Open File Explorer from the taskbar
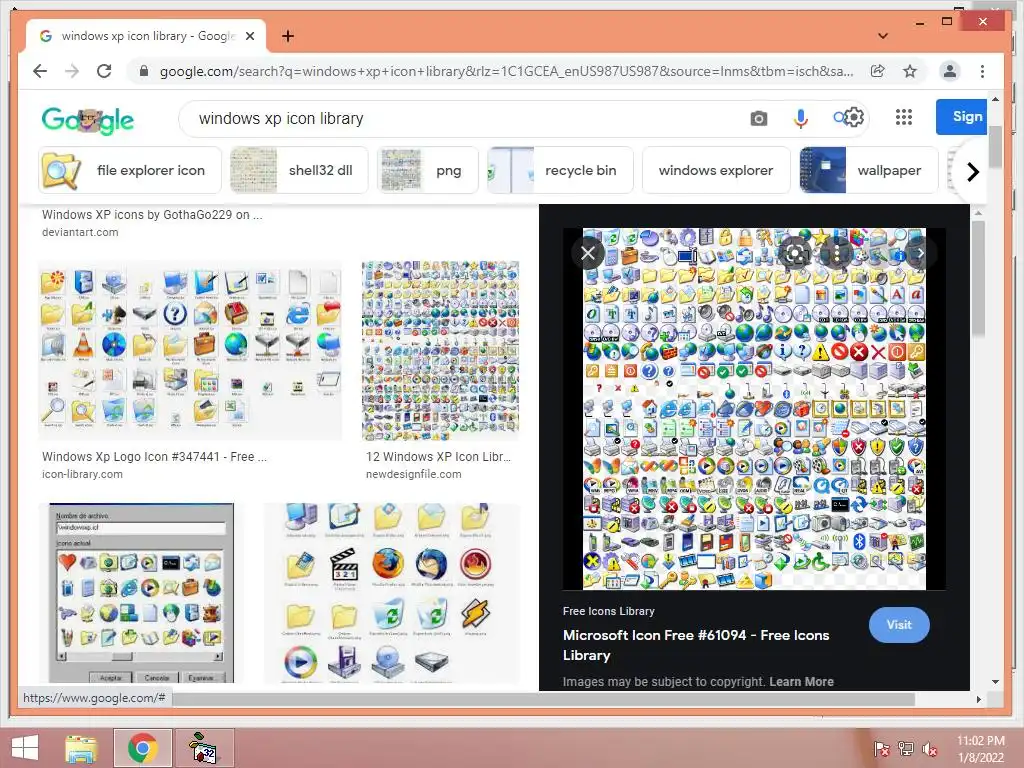The height and width of the screenshot is (768, 1024). click(82, 748)
